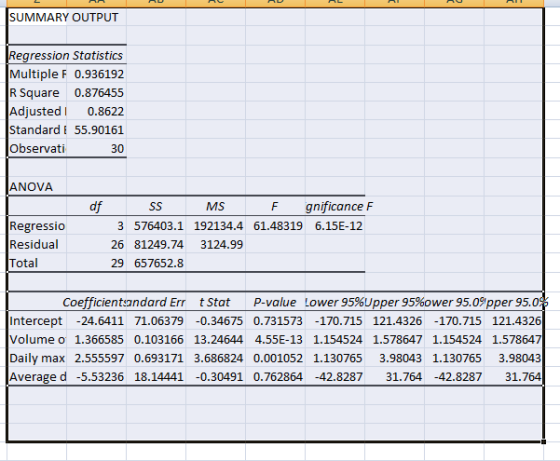Select the Coefficients column header
The image size is (560, 461).
click(95, 302)
